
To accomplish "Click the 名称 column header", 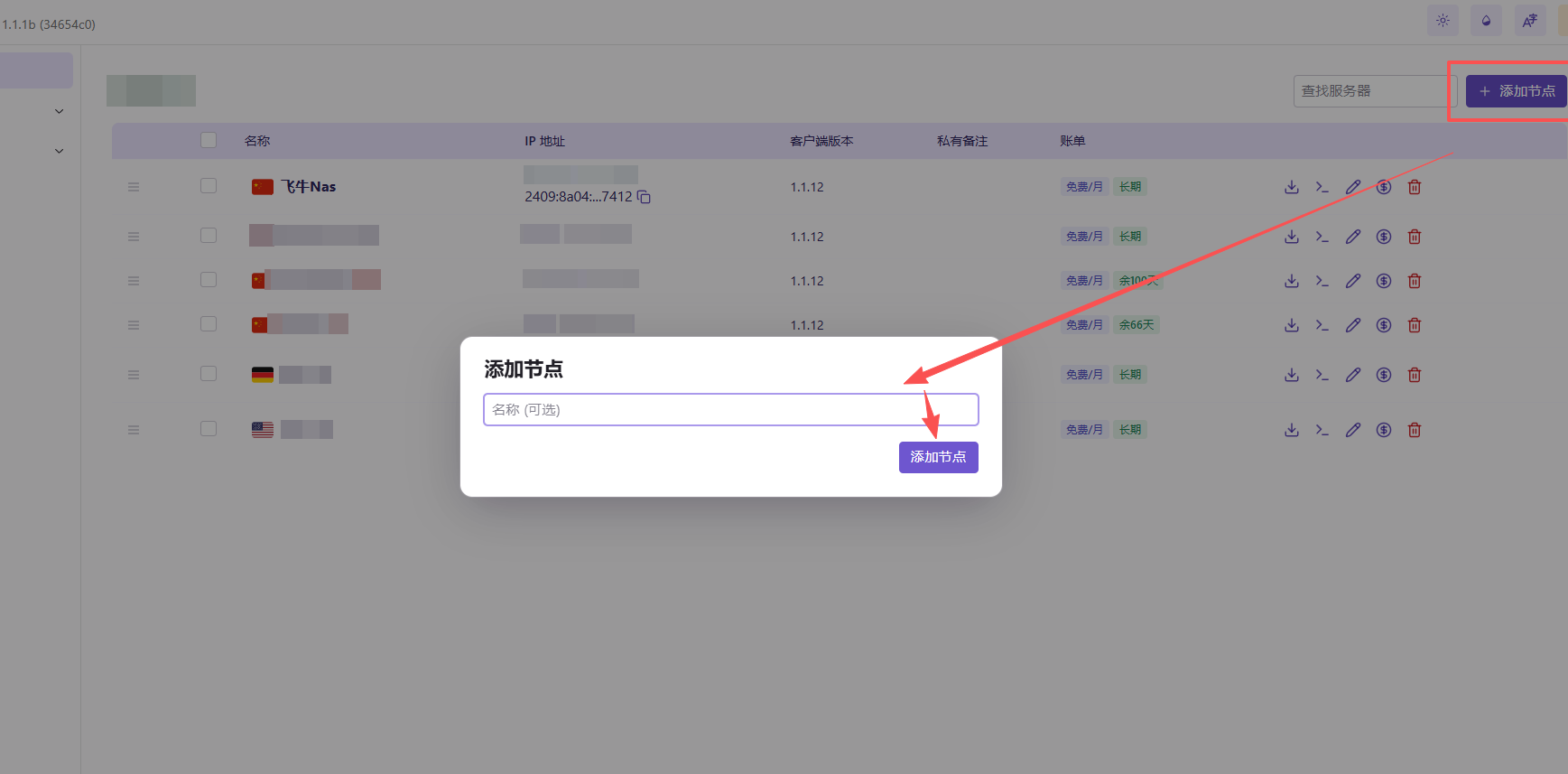I will 257,141.
